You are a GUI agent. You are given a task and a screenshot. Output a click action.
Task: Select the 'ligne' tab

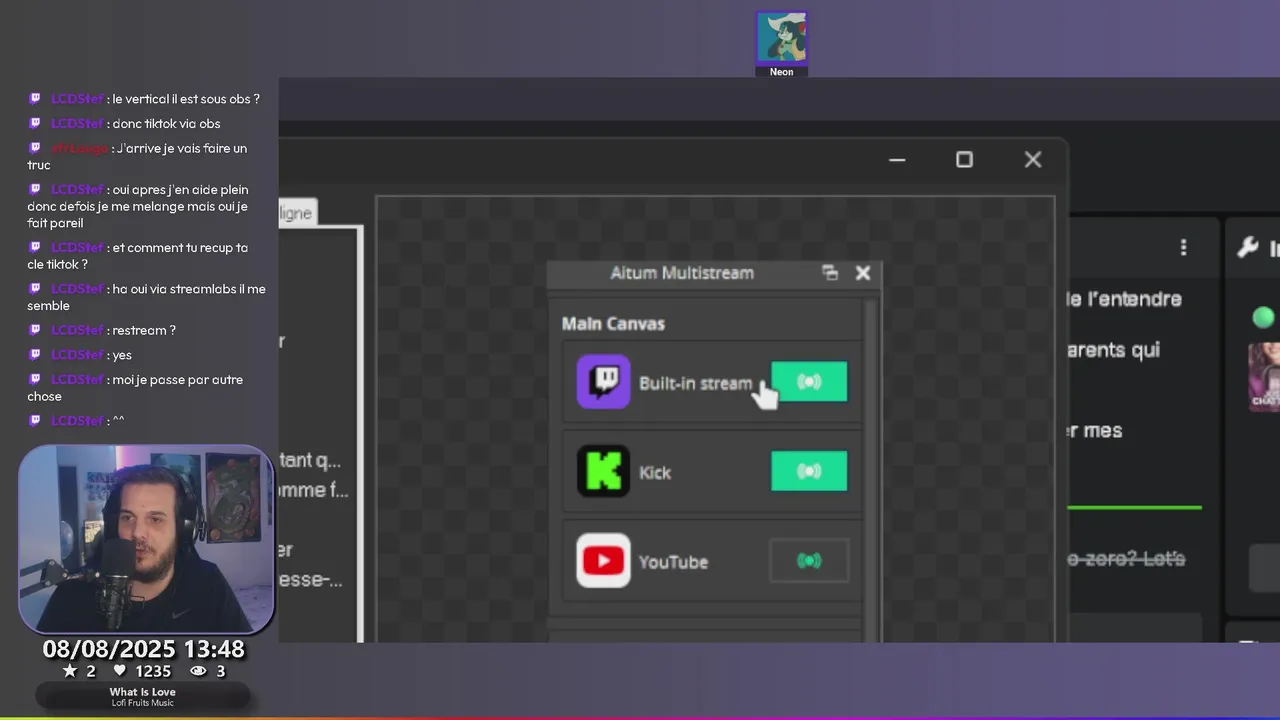296,213
